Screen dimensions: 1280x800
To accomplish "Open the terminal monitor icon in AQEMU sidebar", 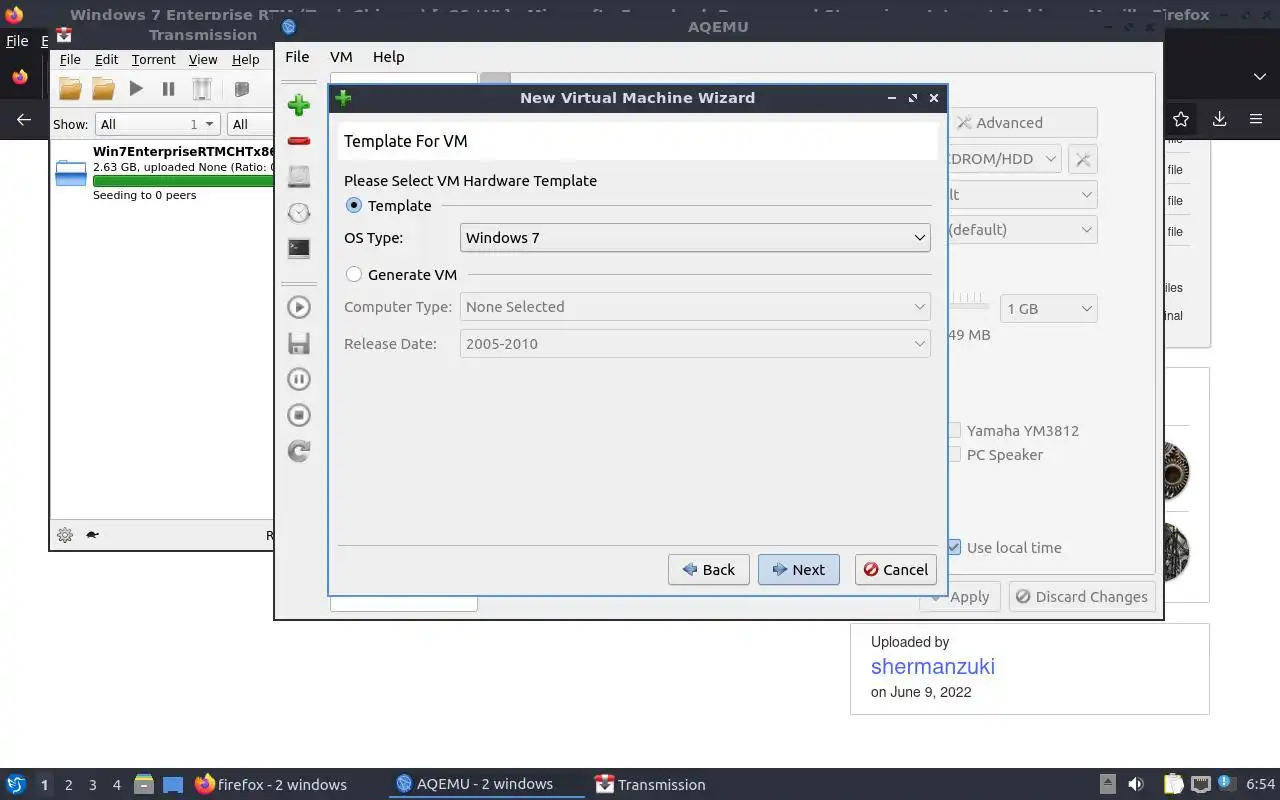I will (298, 248).
